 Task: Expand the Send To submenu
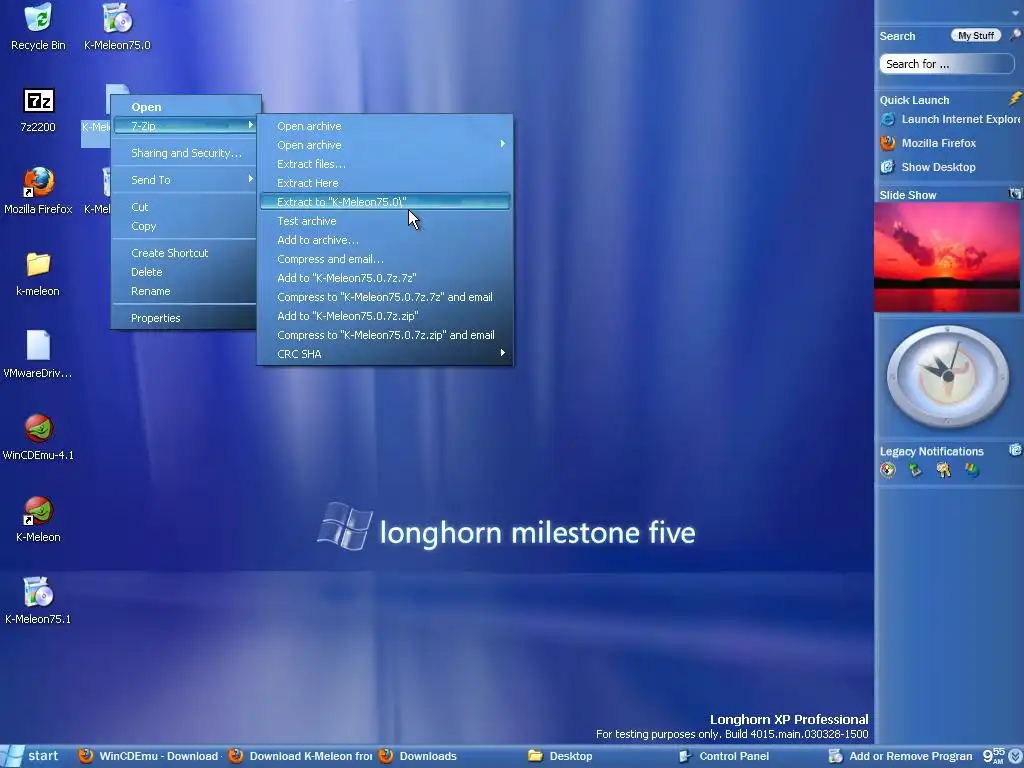point(186,180)
